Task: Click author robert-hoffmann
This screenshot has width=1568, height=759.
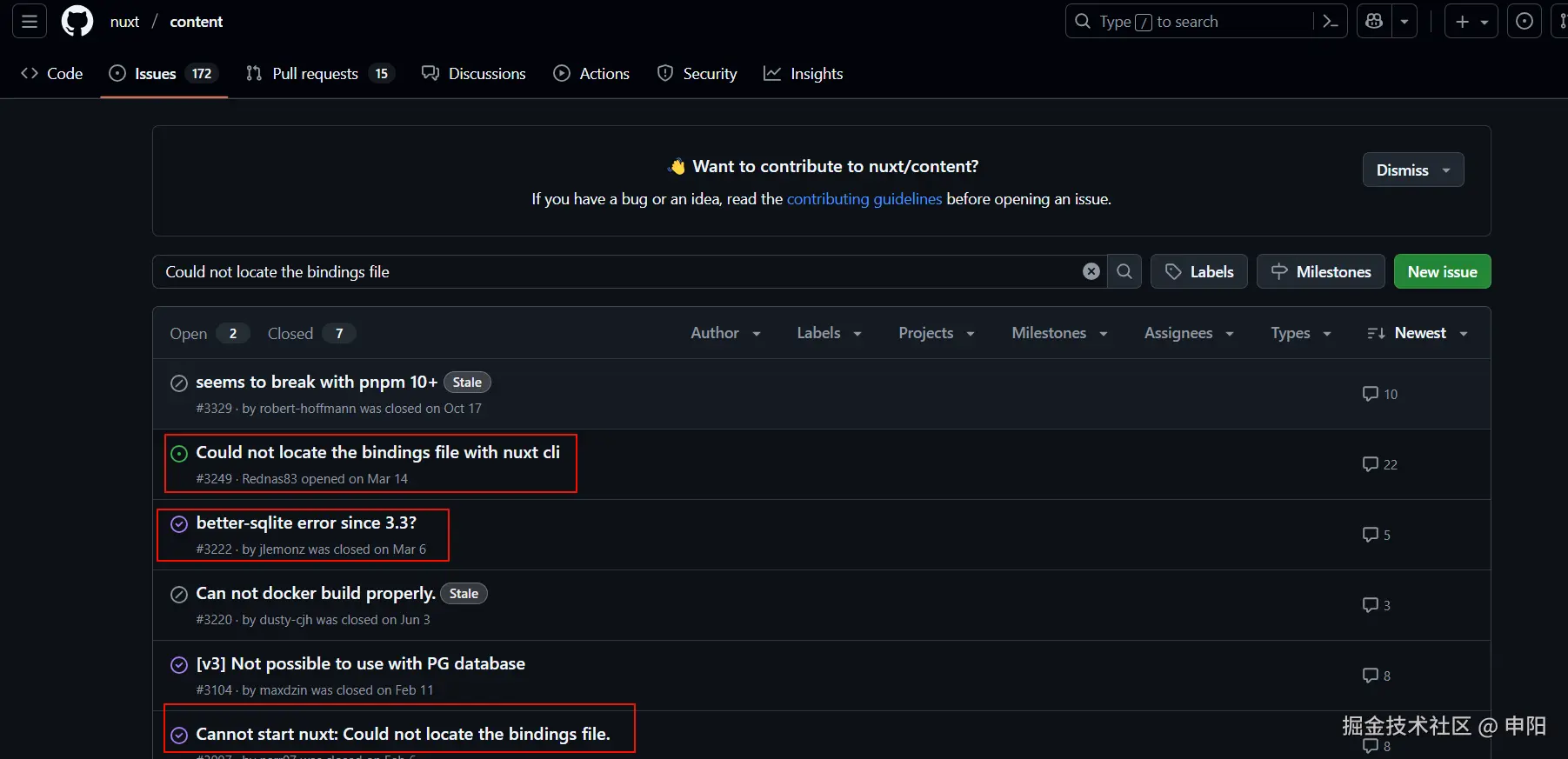Action: 308,409
